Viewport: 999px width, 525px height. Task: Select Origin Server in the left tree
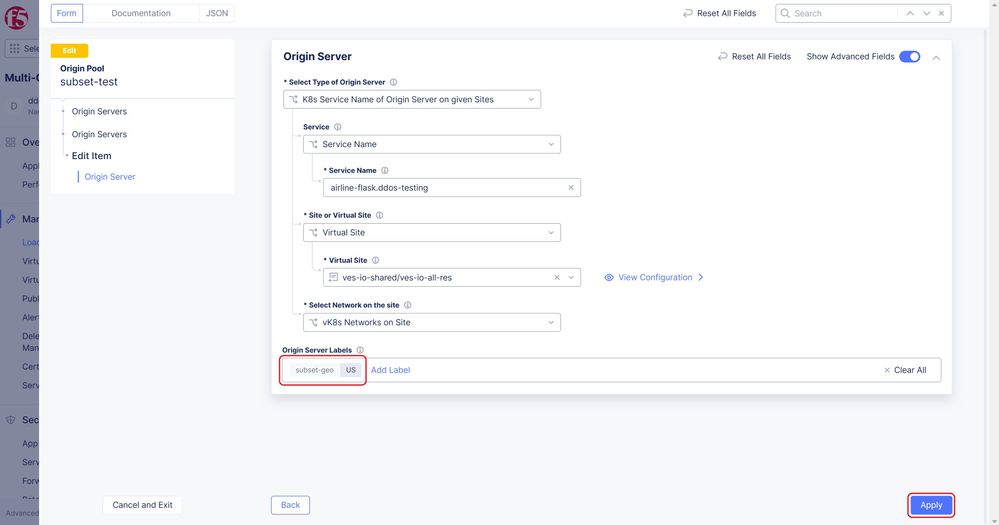(x=110, y=177)
